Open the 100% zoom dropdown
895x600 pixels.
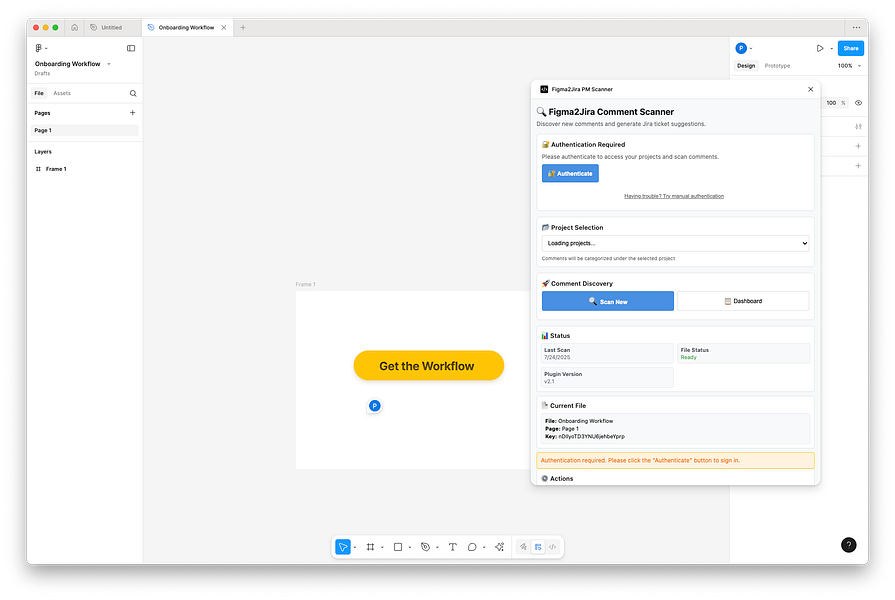click(x=847, y=64)
